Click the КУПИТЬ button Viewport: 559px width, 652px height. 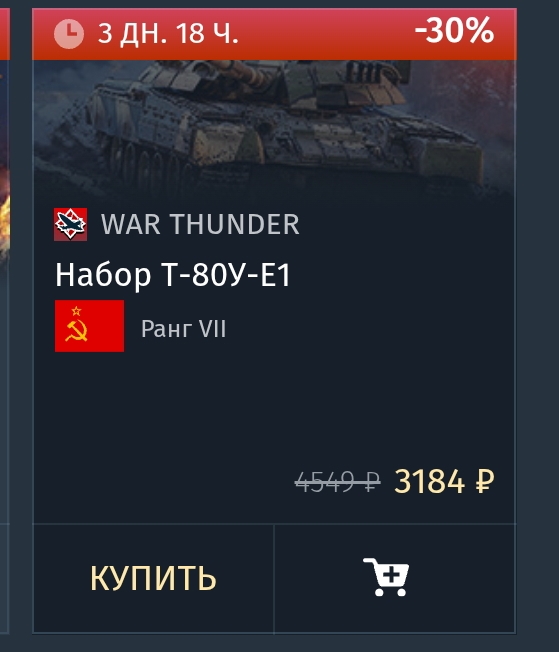click(153, 578)
